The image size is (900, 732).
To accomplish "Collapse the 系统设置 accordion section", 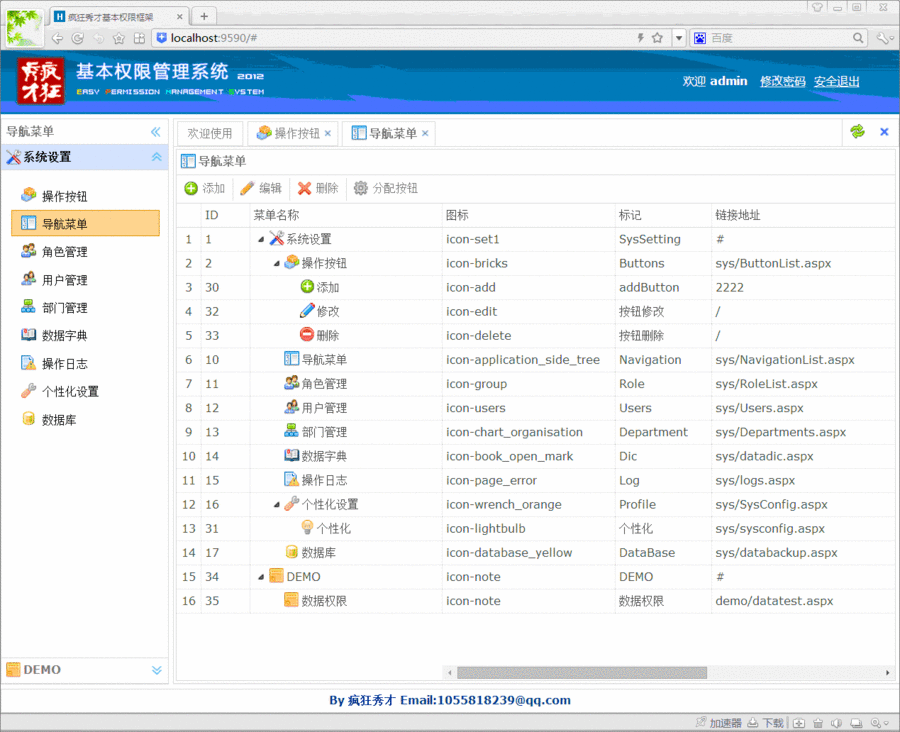I will [x=156, y=157].
